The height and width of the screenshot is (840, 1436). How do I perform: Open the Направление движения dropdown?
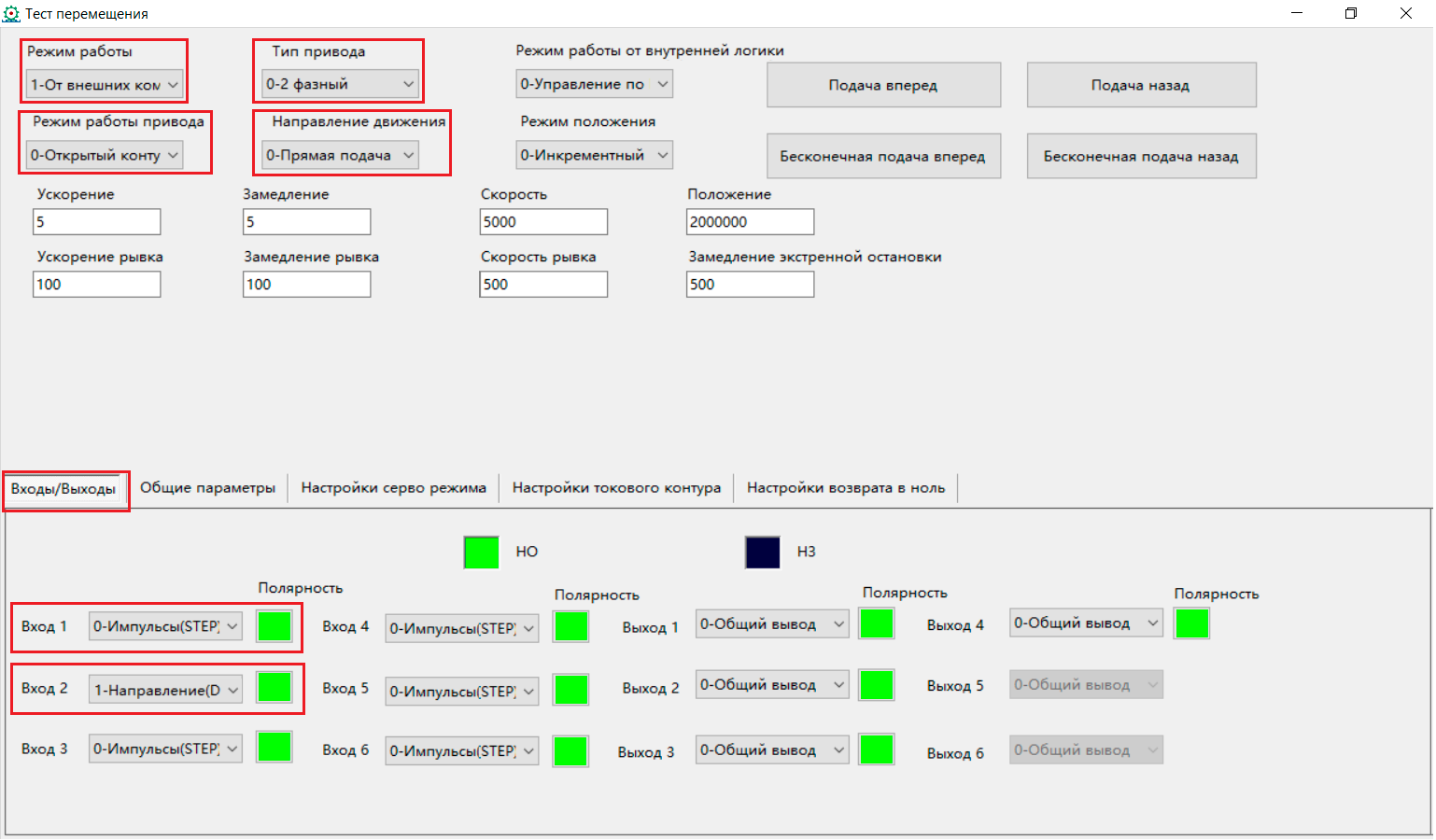340,155
